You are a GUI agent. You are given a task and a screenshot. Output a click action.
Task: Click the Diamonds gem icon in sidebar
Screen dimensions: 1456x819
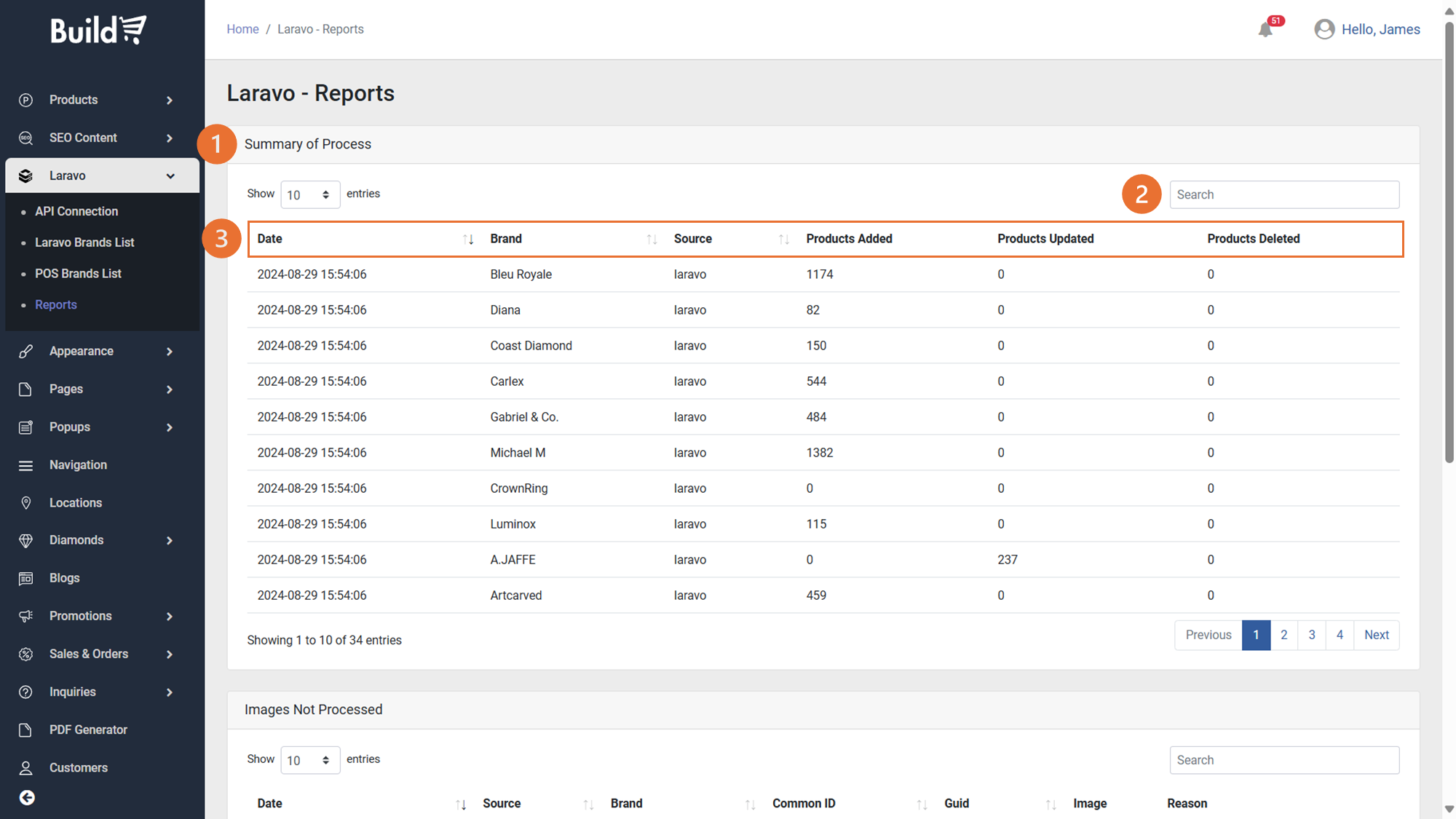point(26,540)
